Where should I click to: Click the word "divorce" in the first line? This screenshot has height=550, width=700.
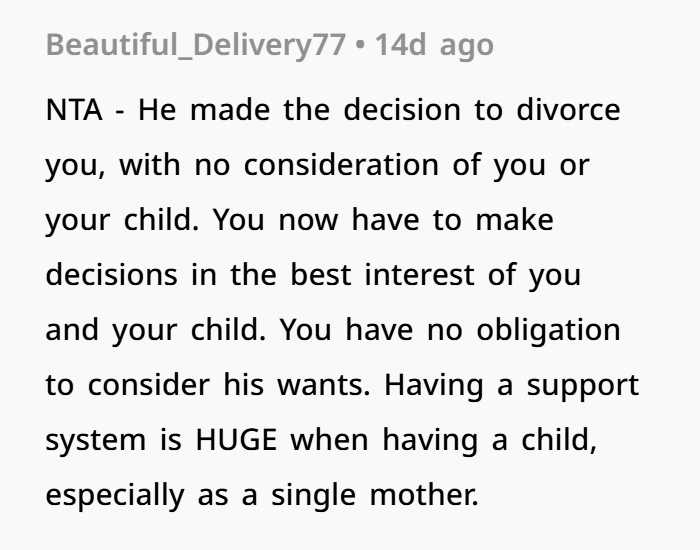click(568, 109)
